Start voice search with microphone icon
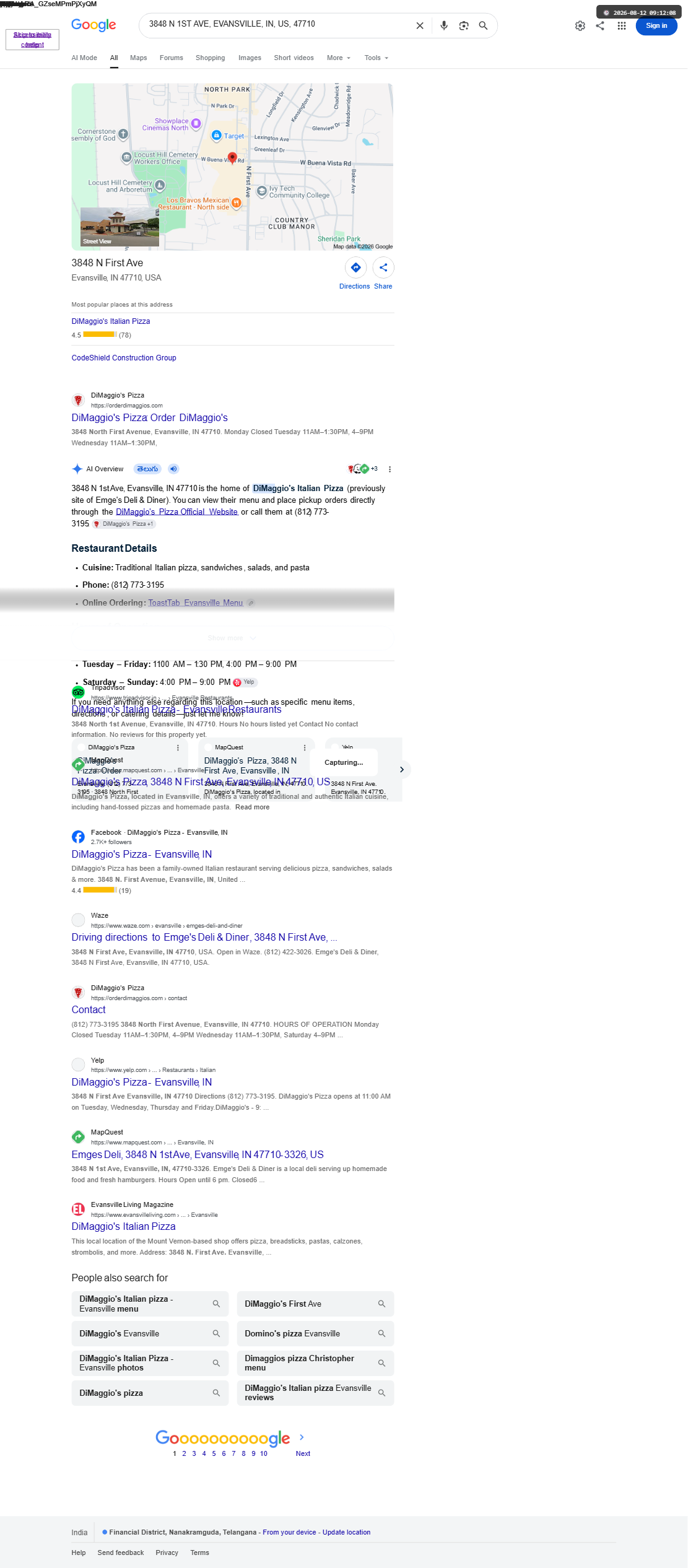The width and height of the screenshot is (696, 1568). 444,25
